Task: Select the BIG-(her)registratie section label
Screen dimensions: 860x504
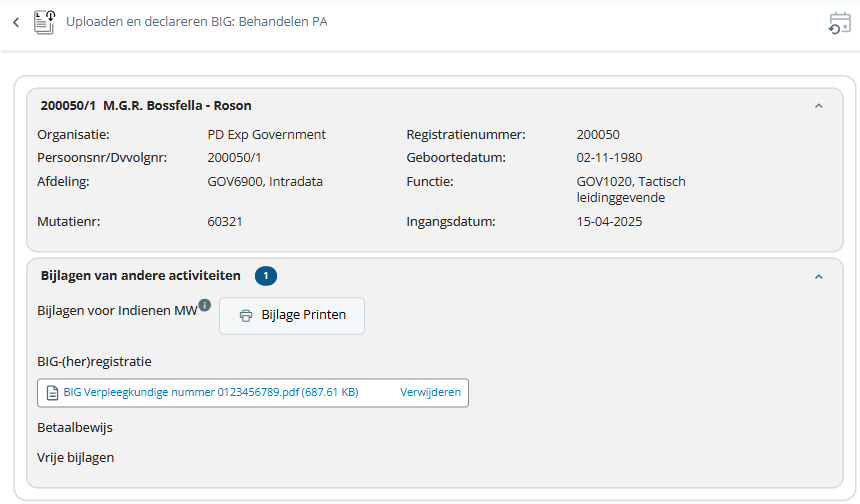Action: pos(94,361)
